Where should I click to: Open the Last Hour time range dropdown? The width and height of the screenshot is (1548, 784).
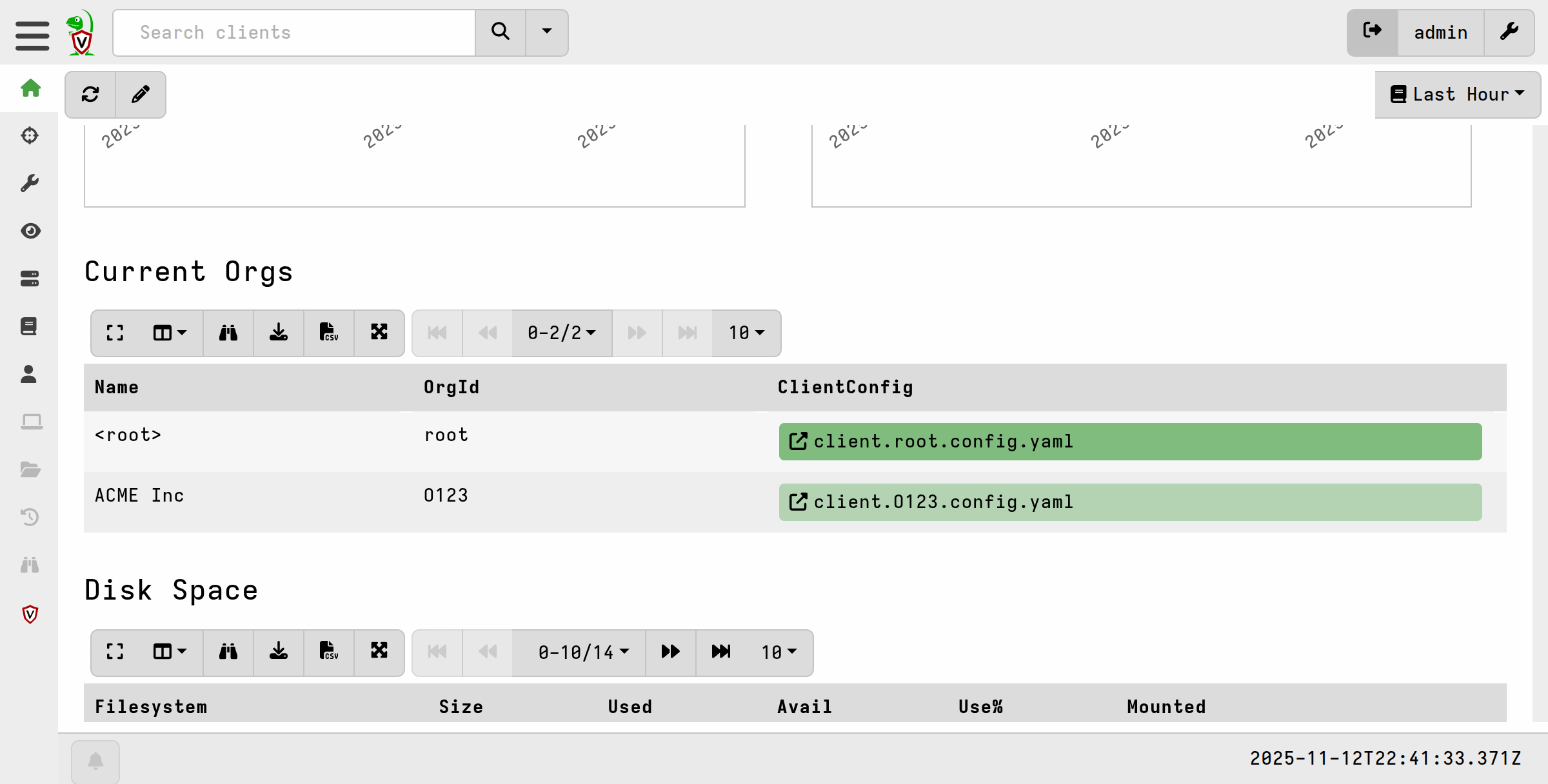pyautogui.click(x=1457, y=95)
